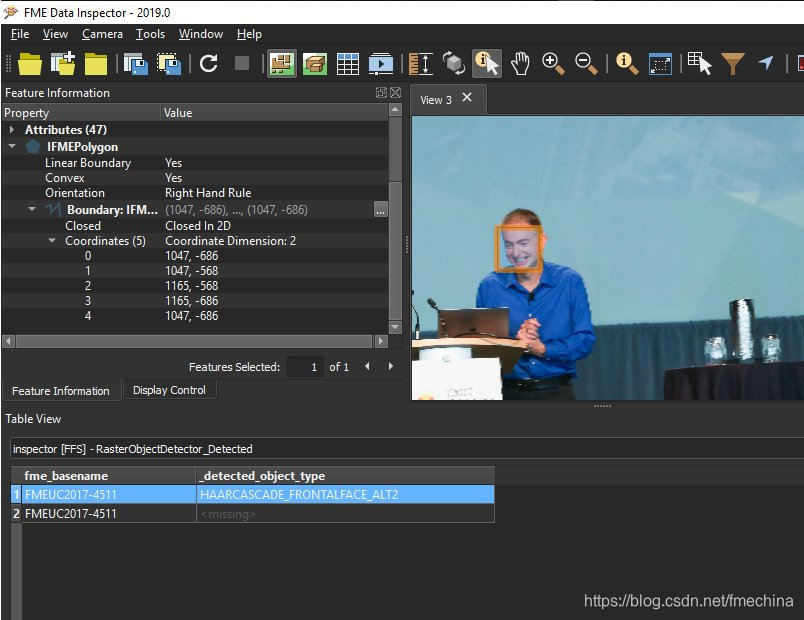
Task: Collapse the Coordinates (5) node
Action: 52,241
